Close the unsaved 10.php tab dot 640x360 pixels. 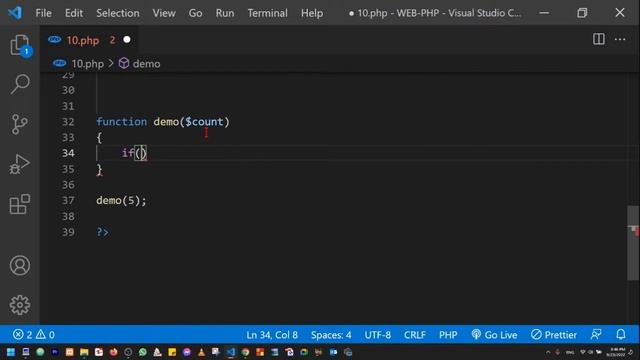(x=127, y=40)
